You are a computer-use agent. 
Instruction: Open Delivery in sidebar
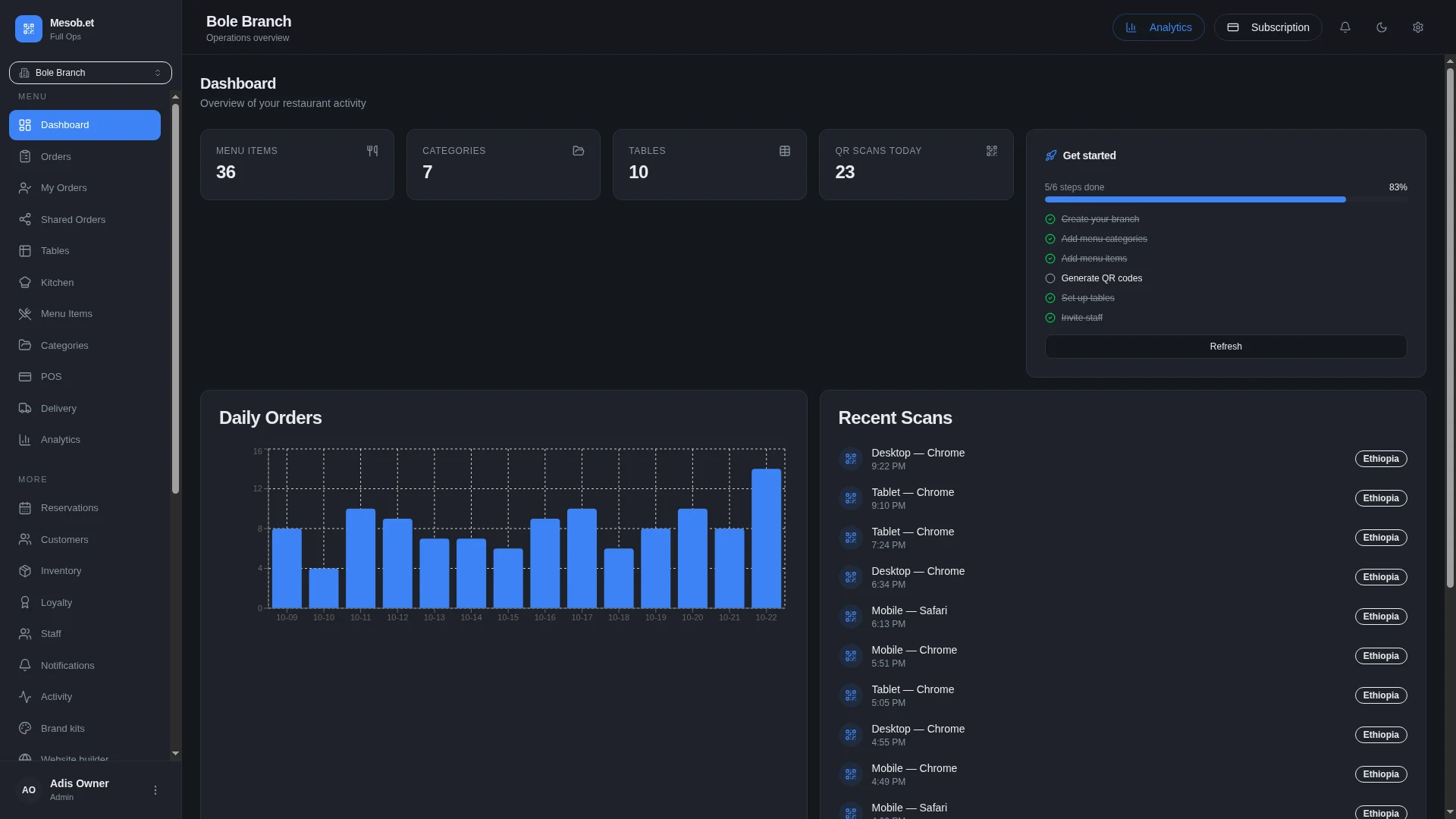pyautogui.click(x=85, y=408)
